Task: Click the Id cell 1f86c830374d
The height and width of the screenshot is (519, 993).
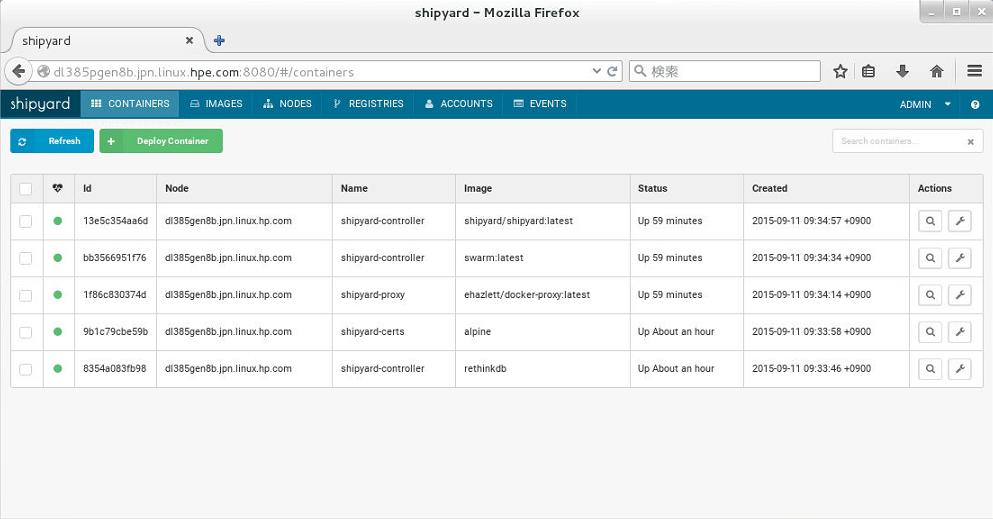Action: click(x=115, y=295)
